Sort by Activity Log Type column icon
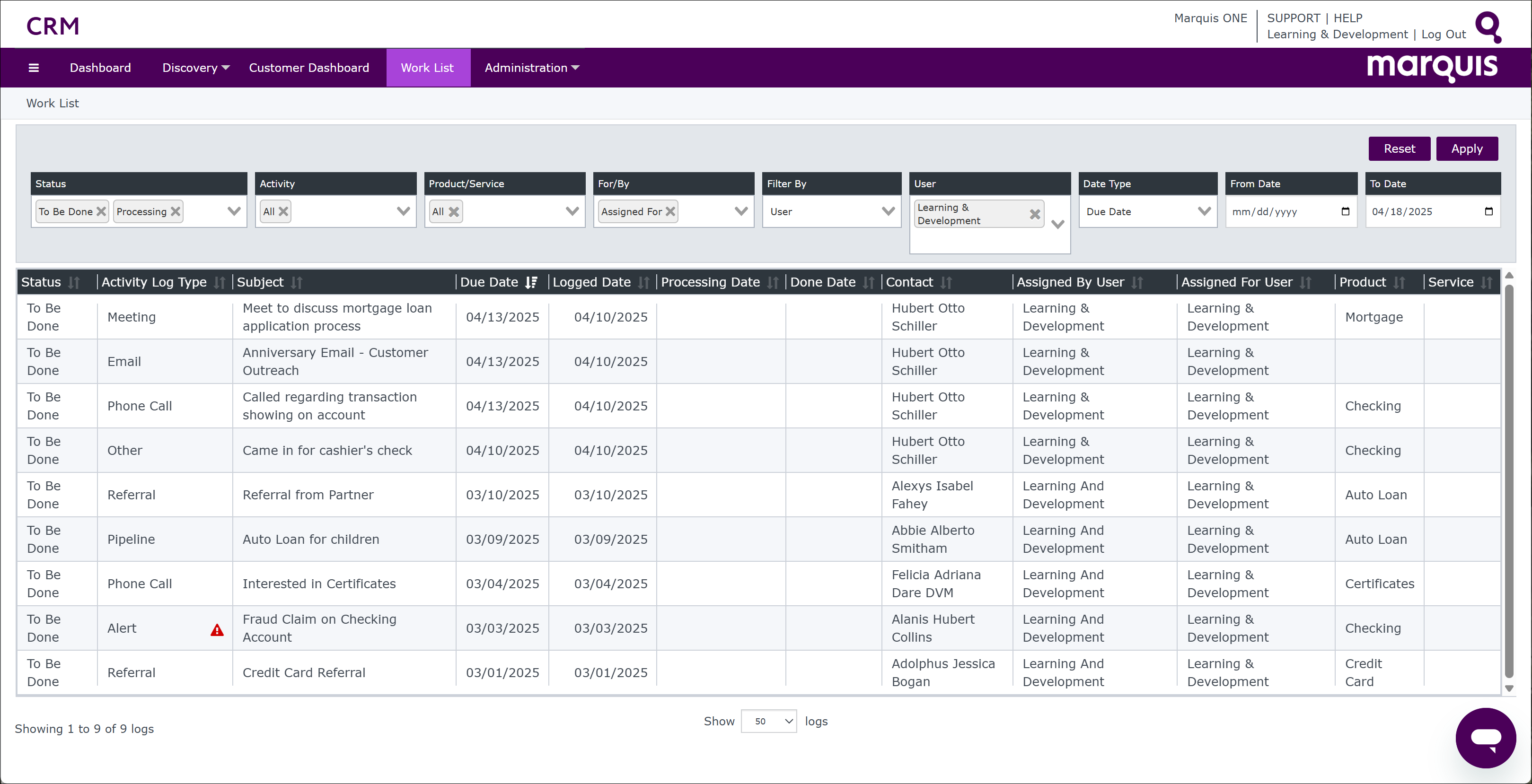The image size is (1532, 784). pos(220,282)
